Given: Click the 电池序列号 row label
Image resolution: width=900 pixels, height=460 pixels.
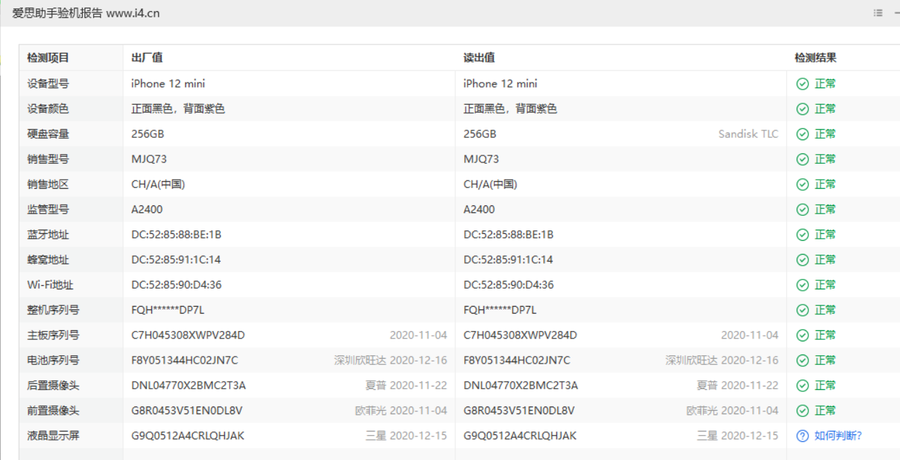Looking at the screenshot, I should (53, 361).
